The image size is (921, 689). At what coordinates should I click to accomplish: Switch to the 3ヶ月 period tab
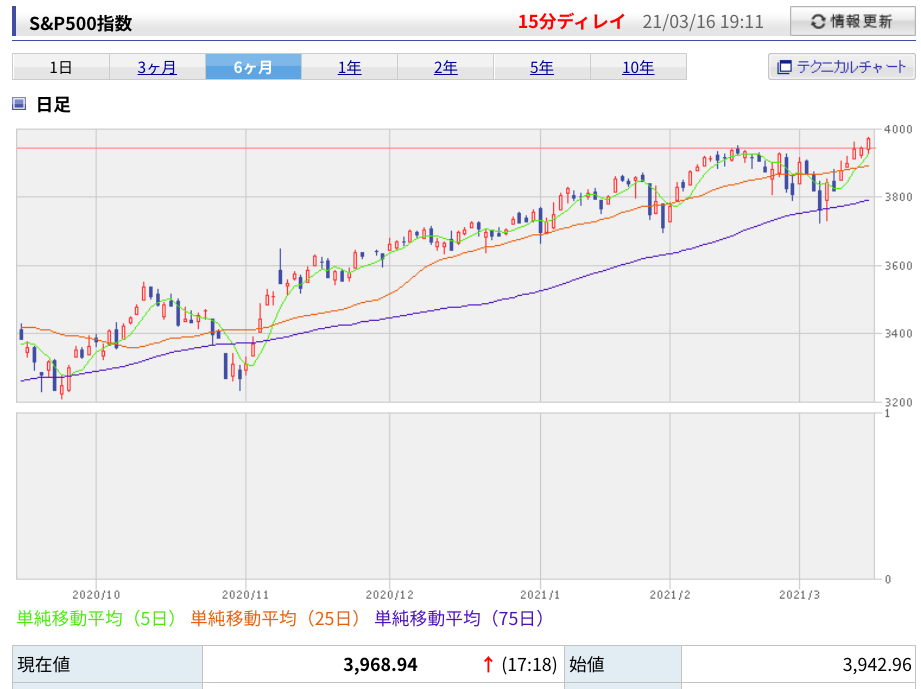[157, 67]
